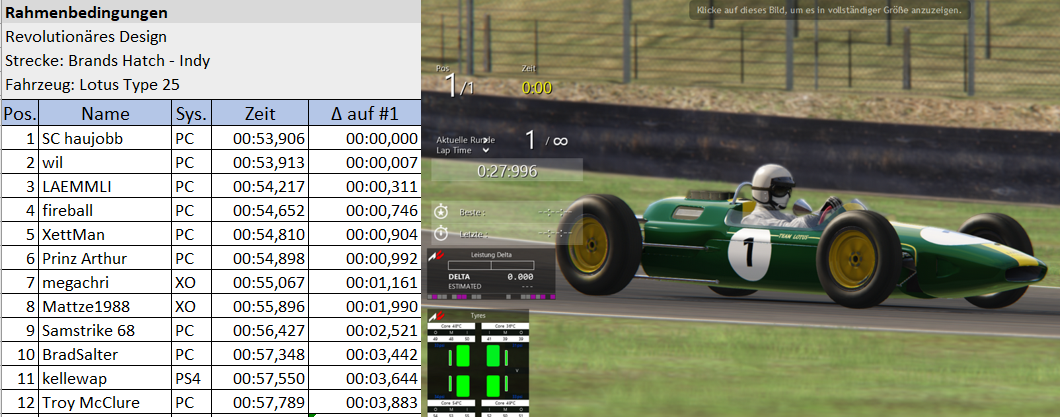Select the Pos. column header

[x=20, y=113]
